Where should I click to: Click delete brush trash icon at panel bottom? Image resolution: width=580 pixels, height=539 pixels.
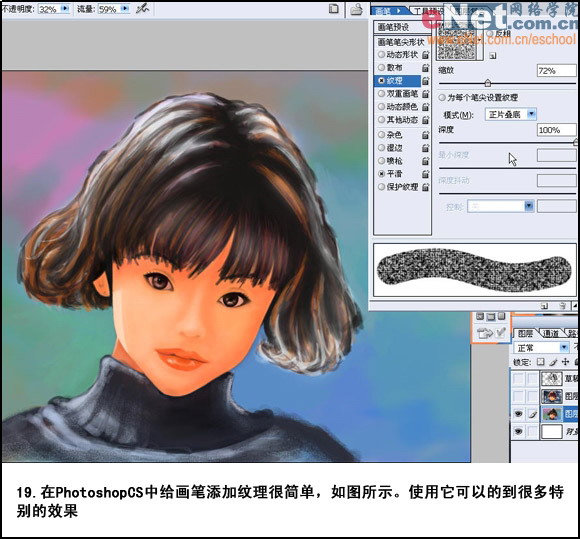(562, 306)
